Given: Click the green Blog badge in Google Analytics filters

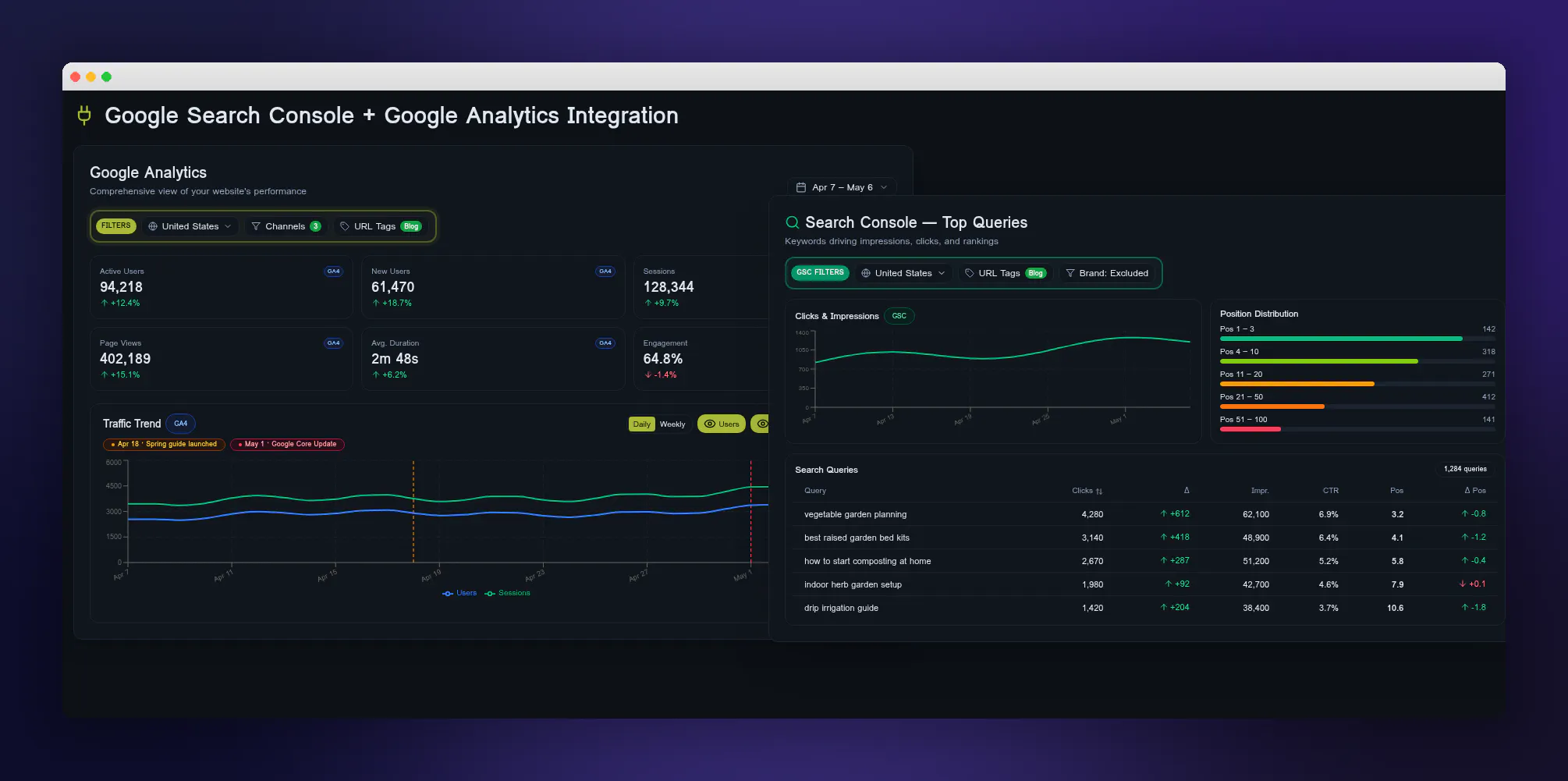Looking at the screenshot, I should [x=411, y=226].
